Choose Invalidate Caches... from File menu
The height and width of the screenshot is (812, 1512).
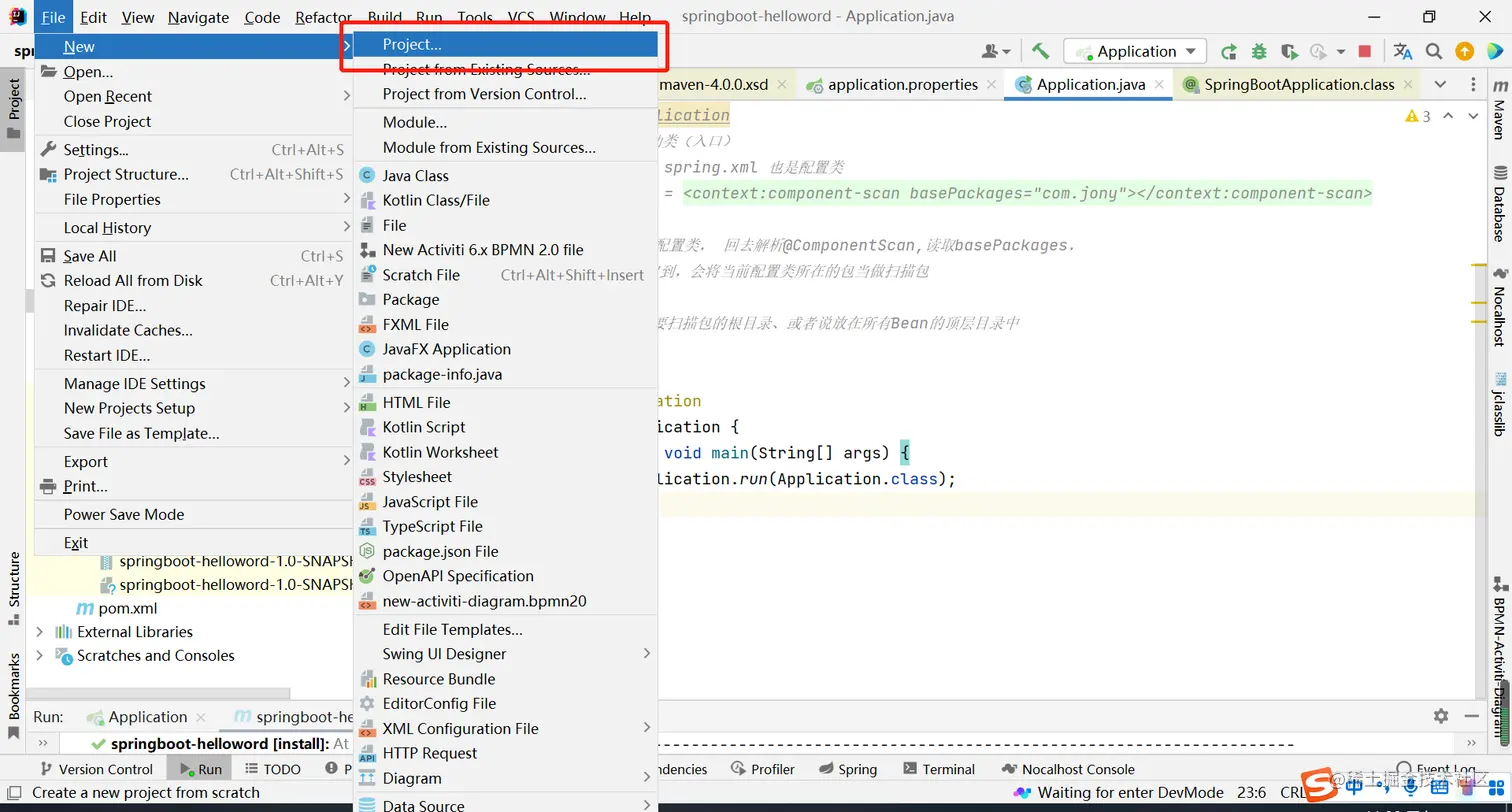193,330
